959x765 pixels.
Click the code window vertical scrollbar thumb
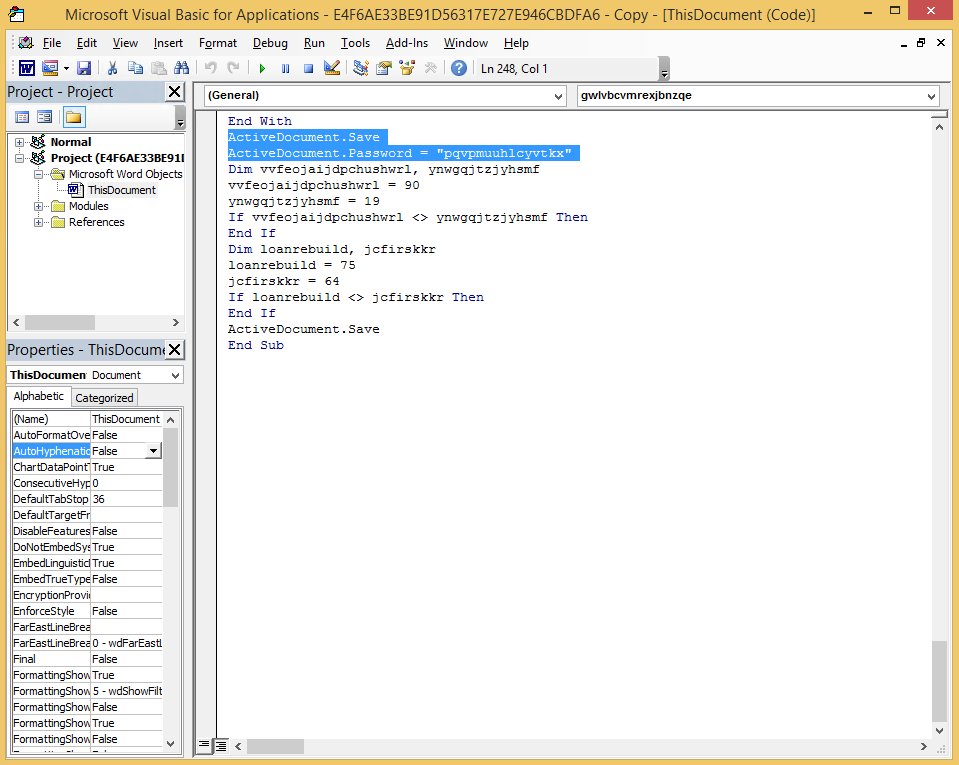click(x=939, y=681)
